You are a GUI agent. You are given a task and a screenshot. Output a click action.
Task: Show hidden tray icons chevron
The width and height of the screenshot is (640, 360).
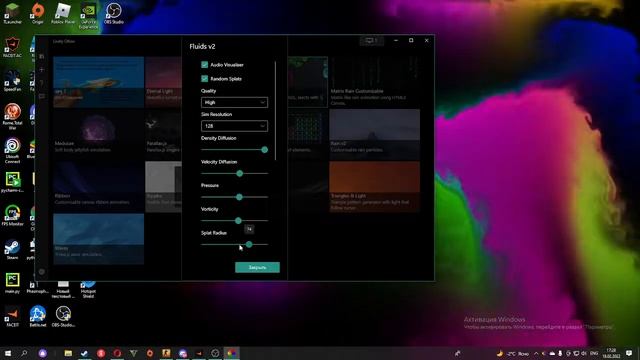[x=536, y=353]
